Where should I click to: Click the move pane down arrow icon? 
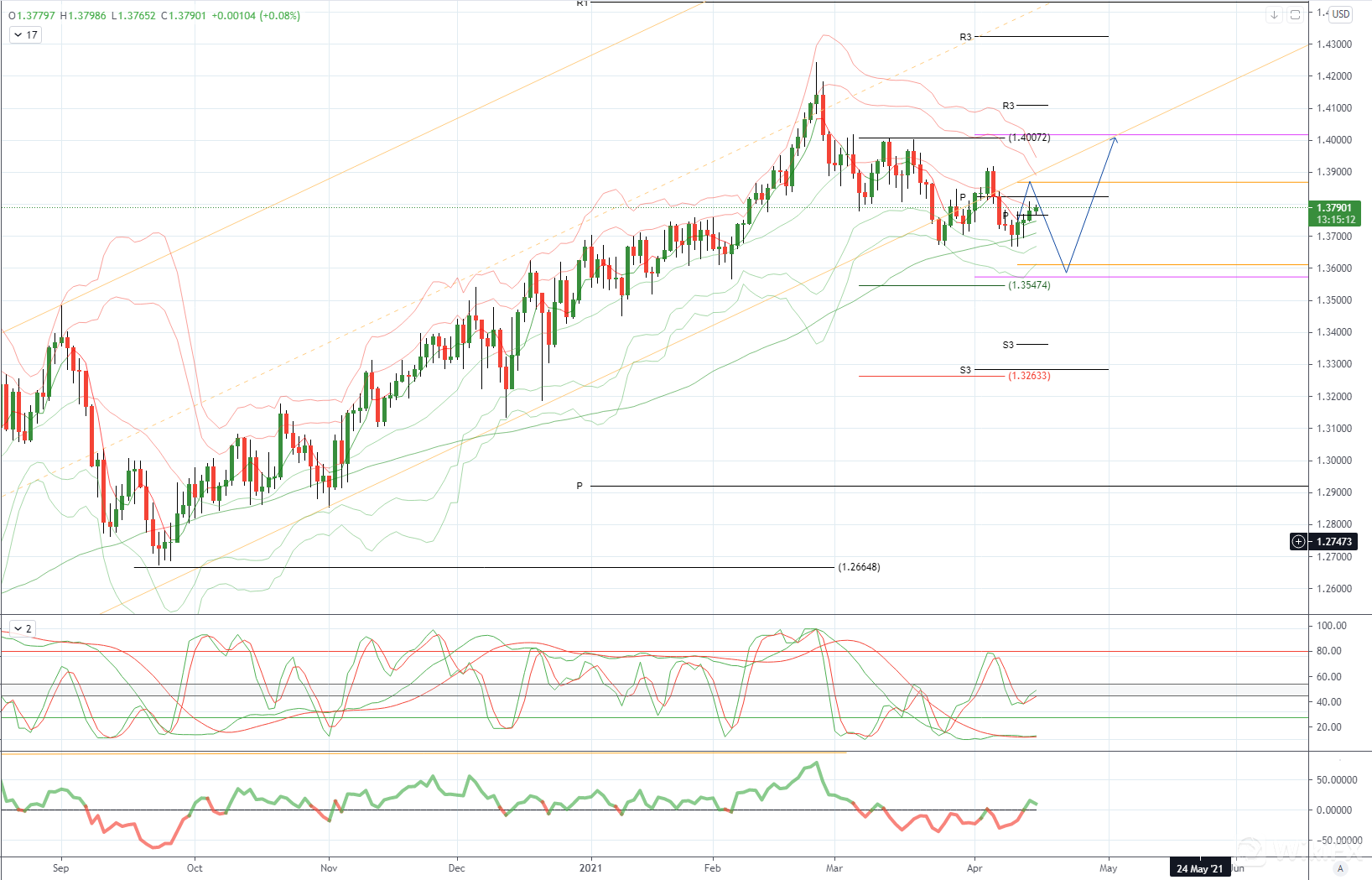click(1274, 15)
